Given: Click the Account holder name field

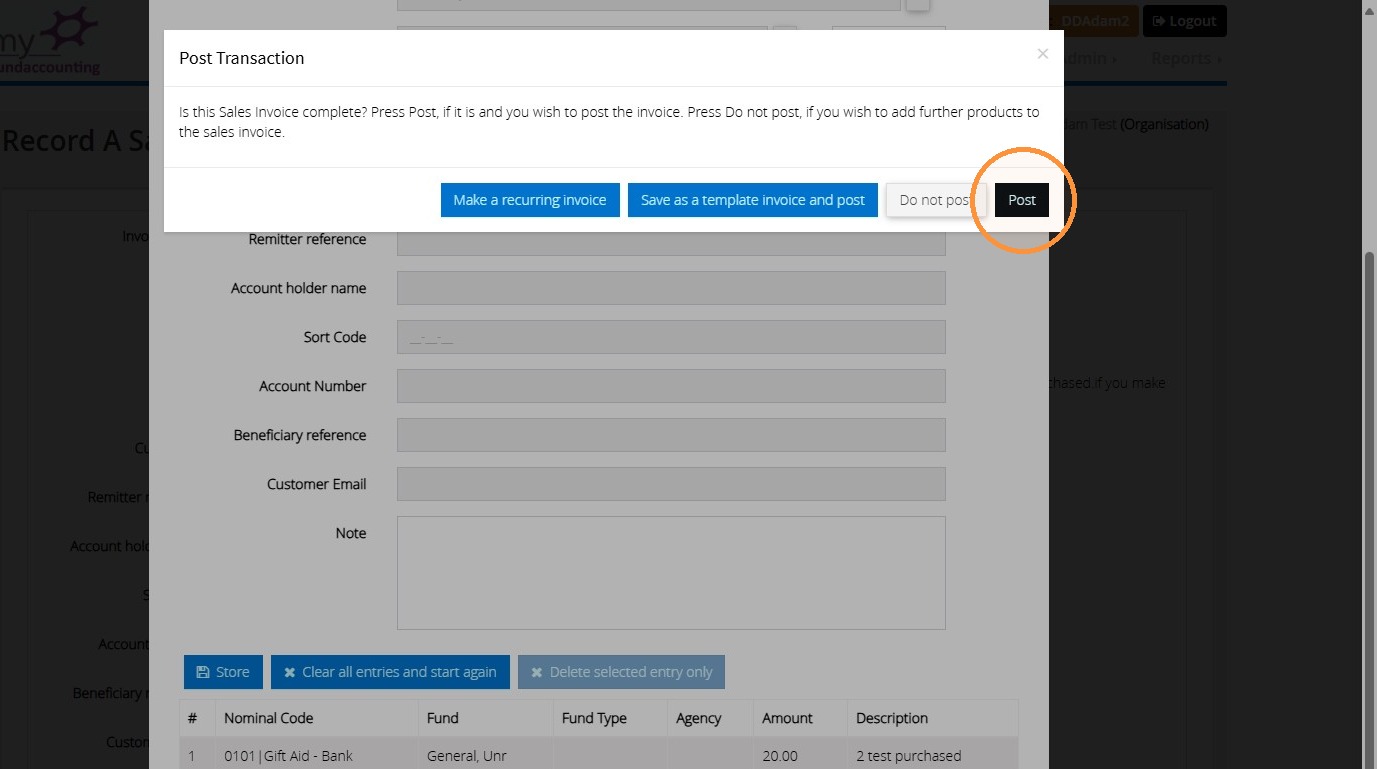Looking at the screenshot, I should (671, 288).
